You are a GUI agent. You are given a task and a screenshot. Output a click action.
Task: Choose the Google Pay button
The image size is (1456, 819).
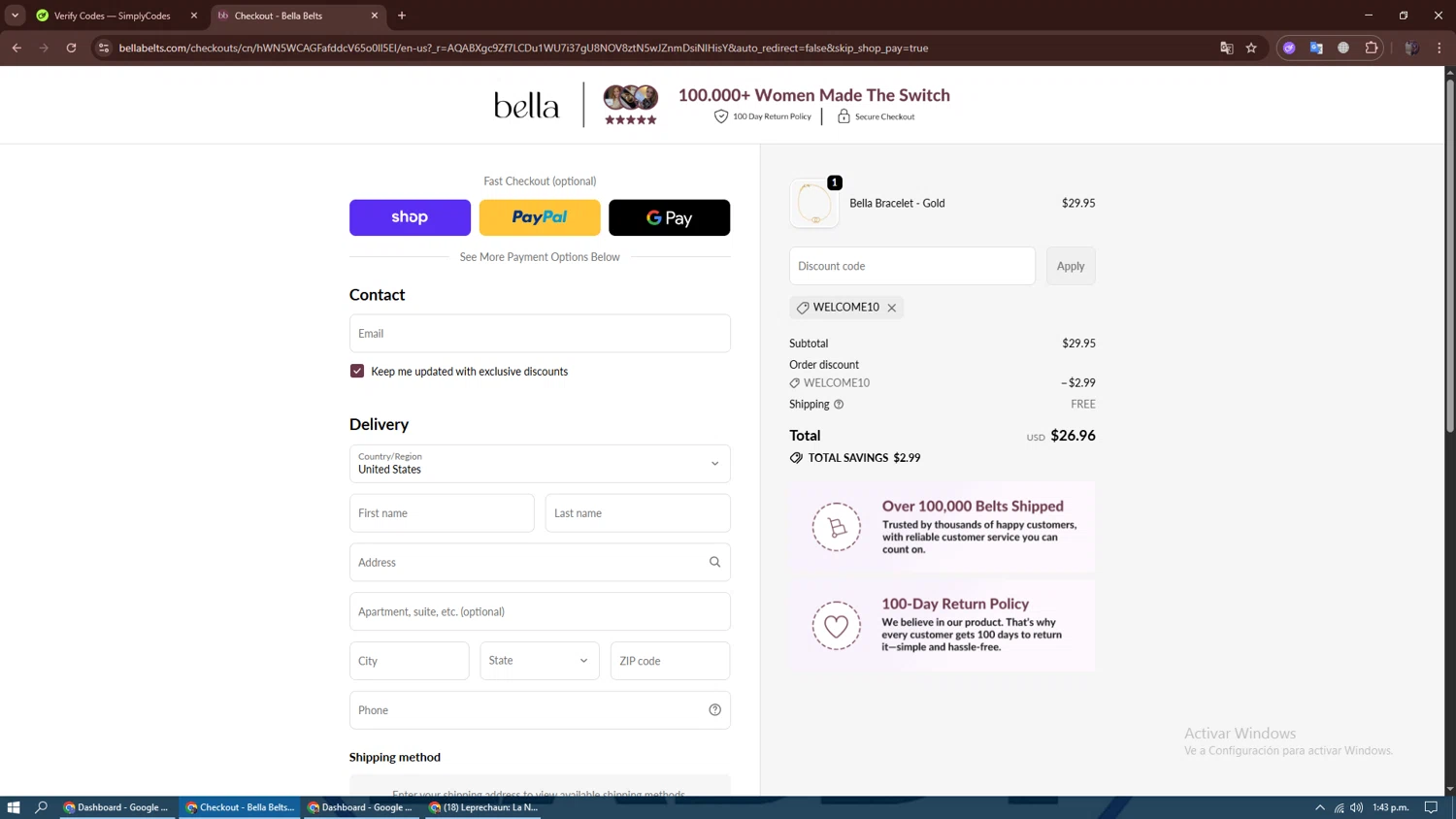tap(669, 217)
